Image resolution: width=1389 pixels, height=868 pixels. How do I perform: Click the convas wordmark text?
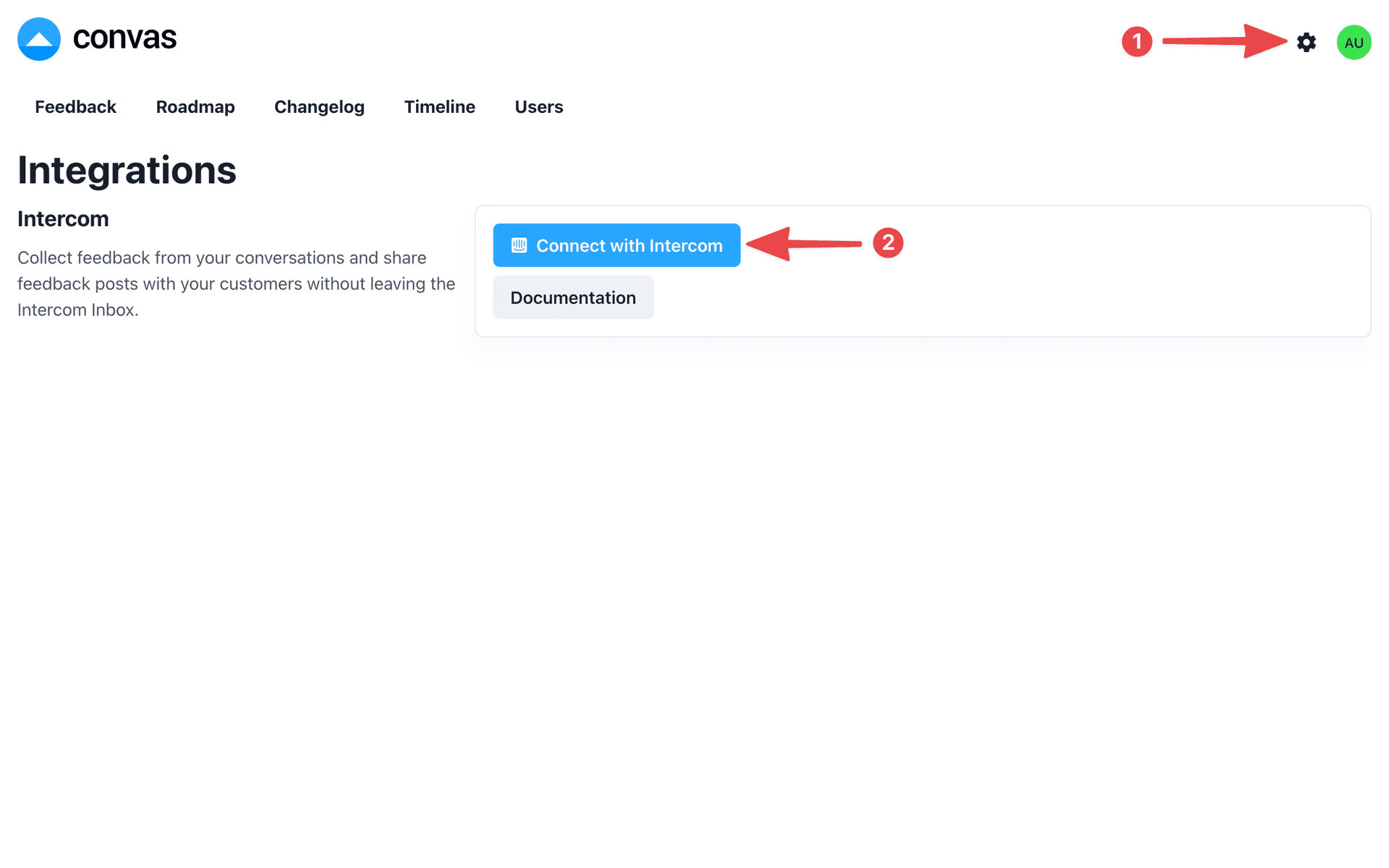click(x=124, y=39)
